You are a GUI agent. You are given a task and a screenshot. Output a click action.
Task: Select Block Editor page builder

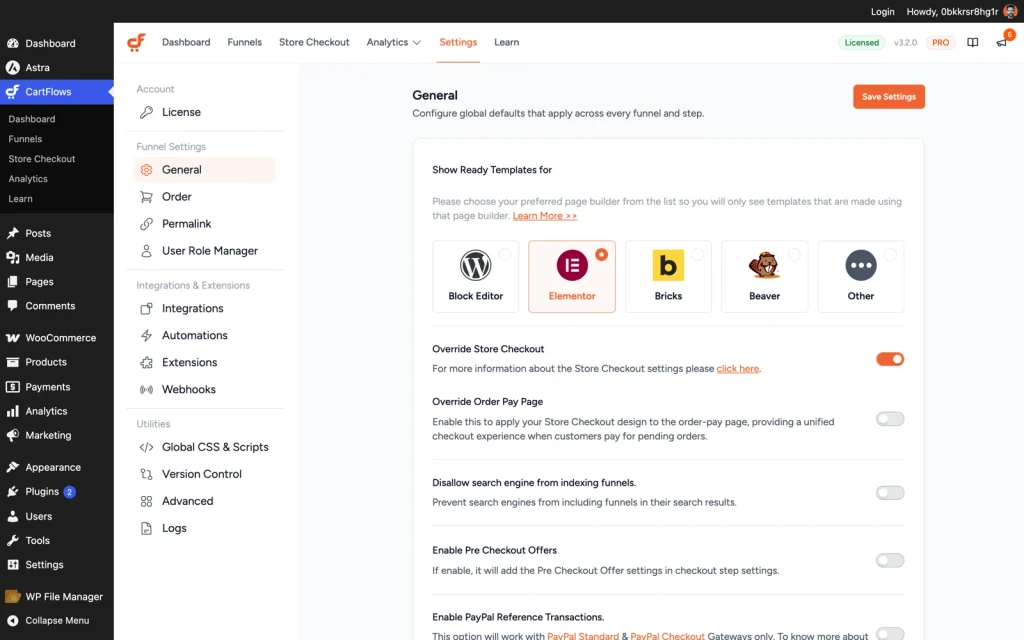pyautogui.click(x=475, y=277)
